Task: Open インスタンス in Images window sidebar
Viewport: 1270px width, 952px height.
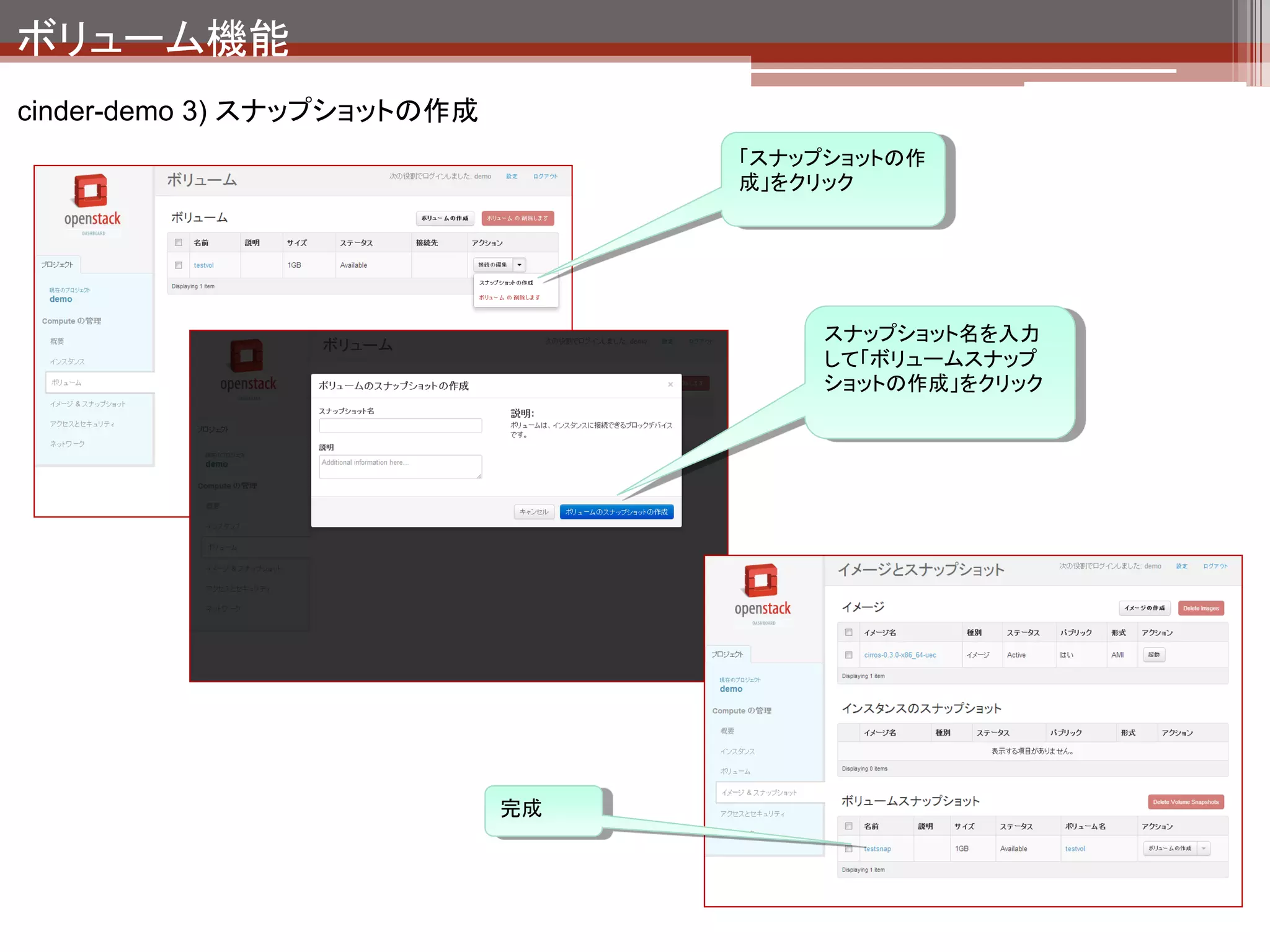Action: (737, 751)
